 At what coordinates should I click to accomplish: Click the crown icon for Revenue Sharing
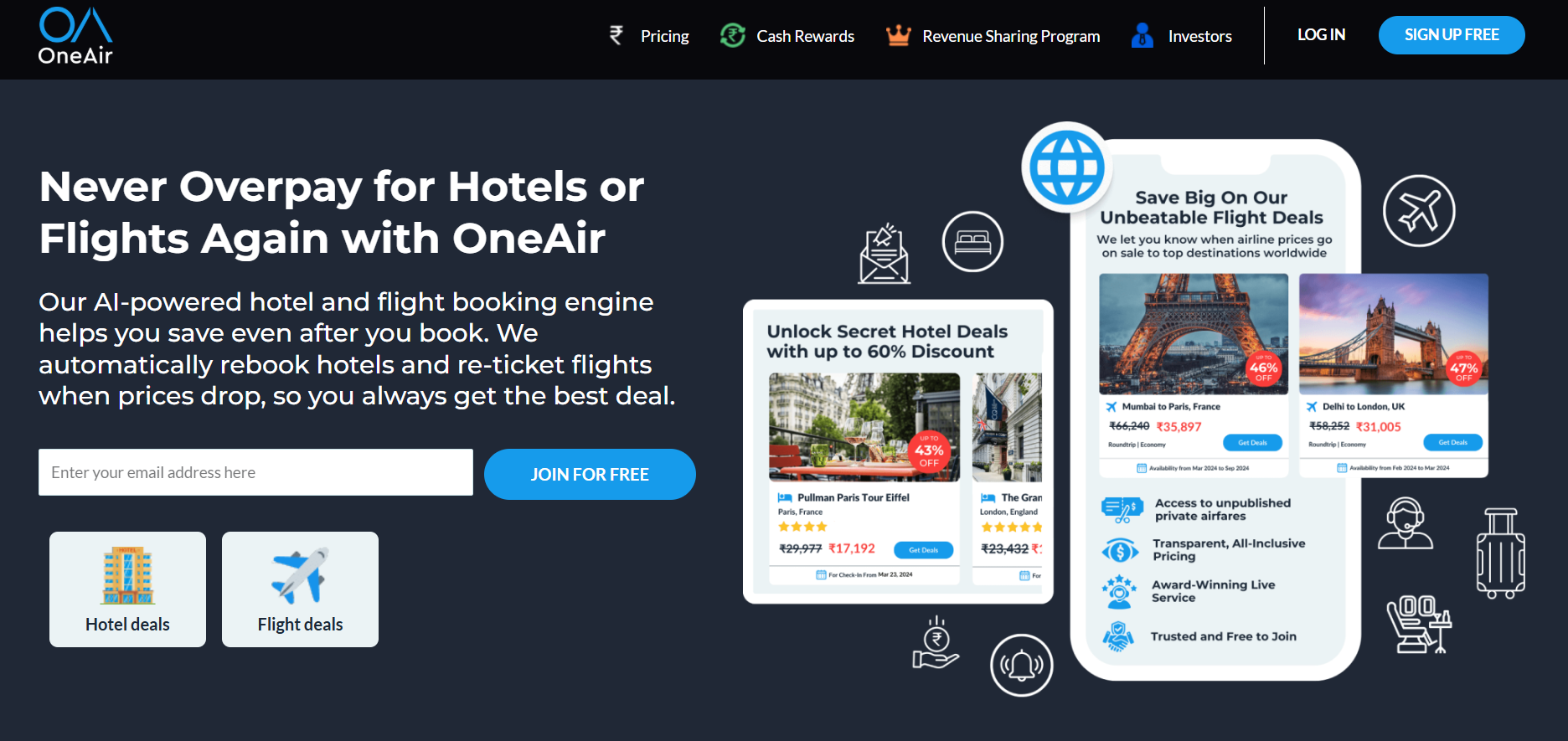898,35
